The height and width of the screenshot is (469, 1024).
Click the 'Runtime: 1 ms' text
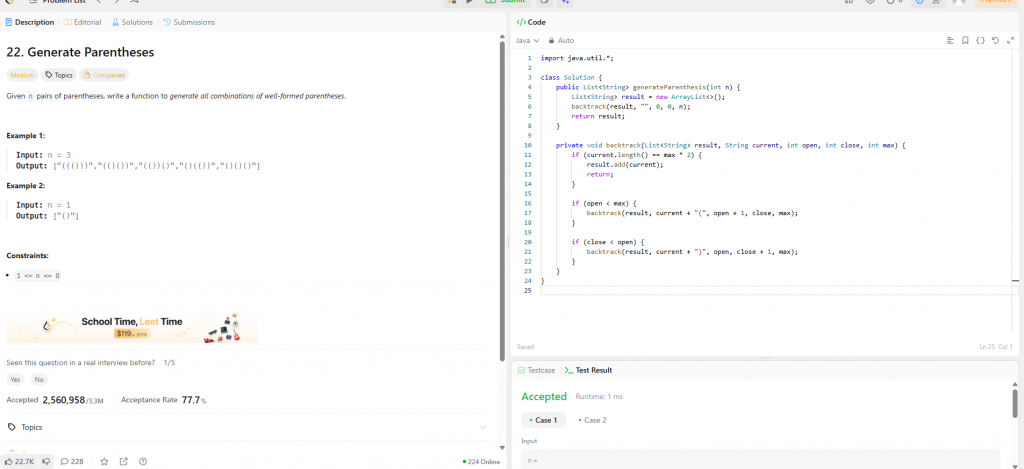pos(599,396)
